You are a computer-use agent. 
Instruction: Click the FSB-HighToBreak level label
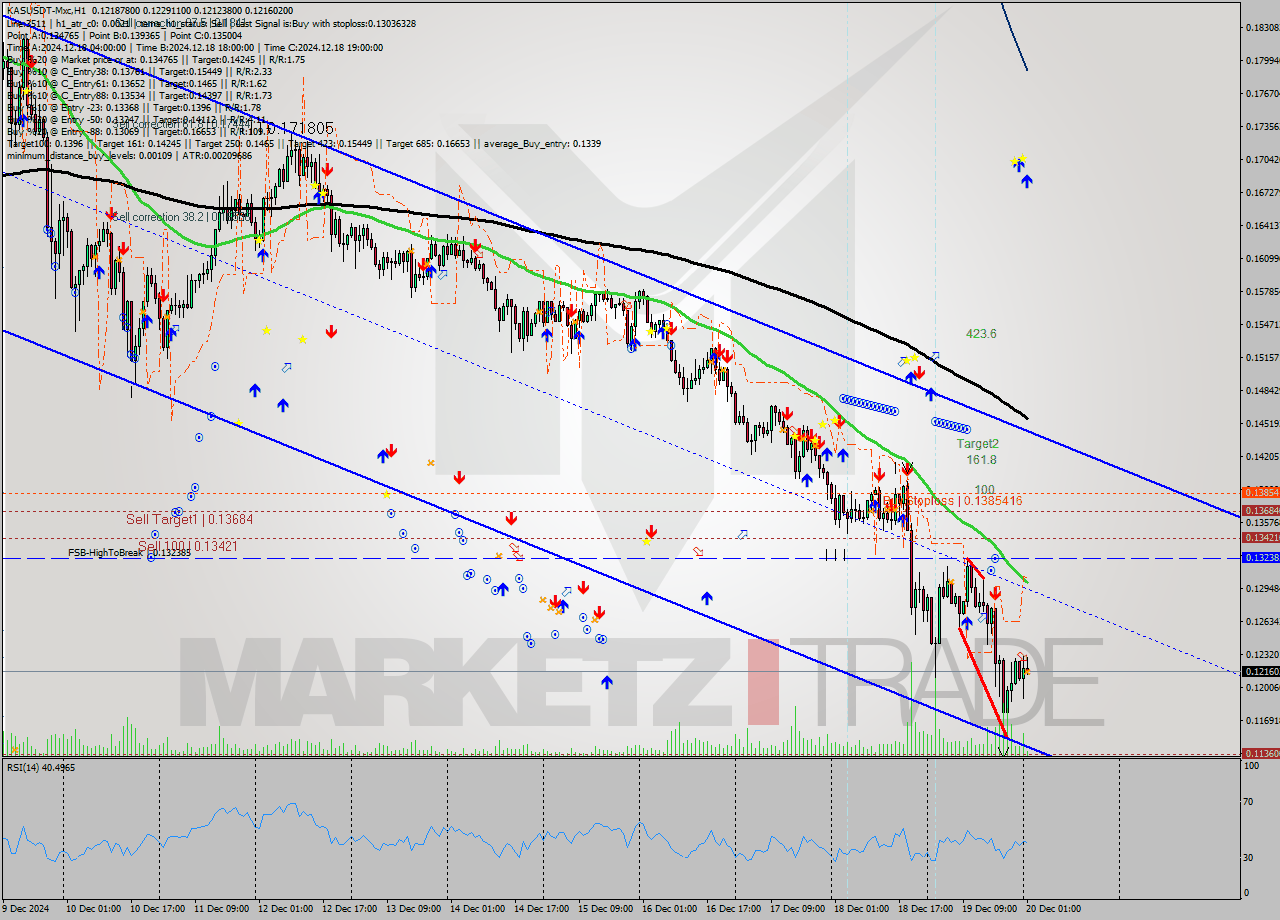pyautogui.click(x=129, y=553)
